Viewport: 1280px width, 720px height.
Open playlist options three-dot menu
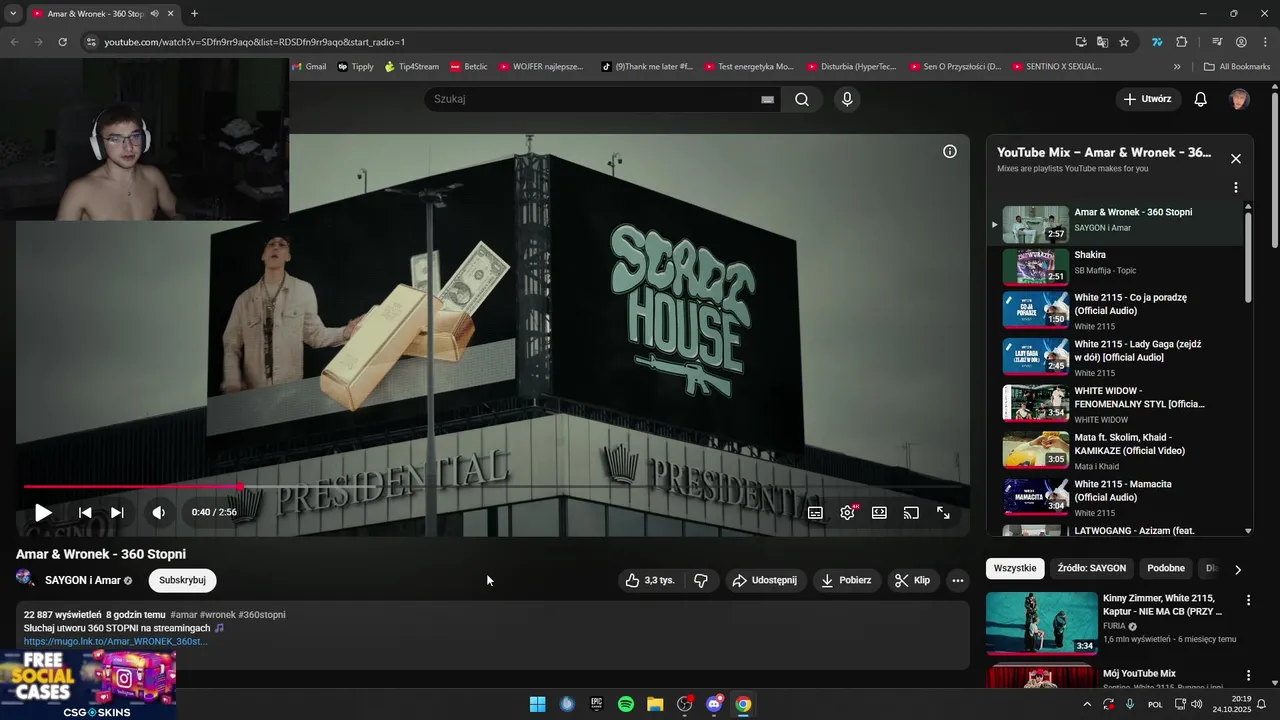[x=1236, y=187]
